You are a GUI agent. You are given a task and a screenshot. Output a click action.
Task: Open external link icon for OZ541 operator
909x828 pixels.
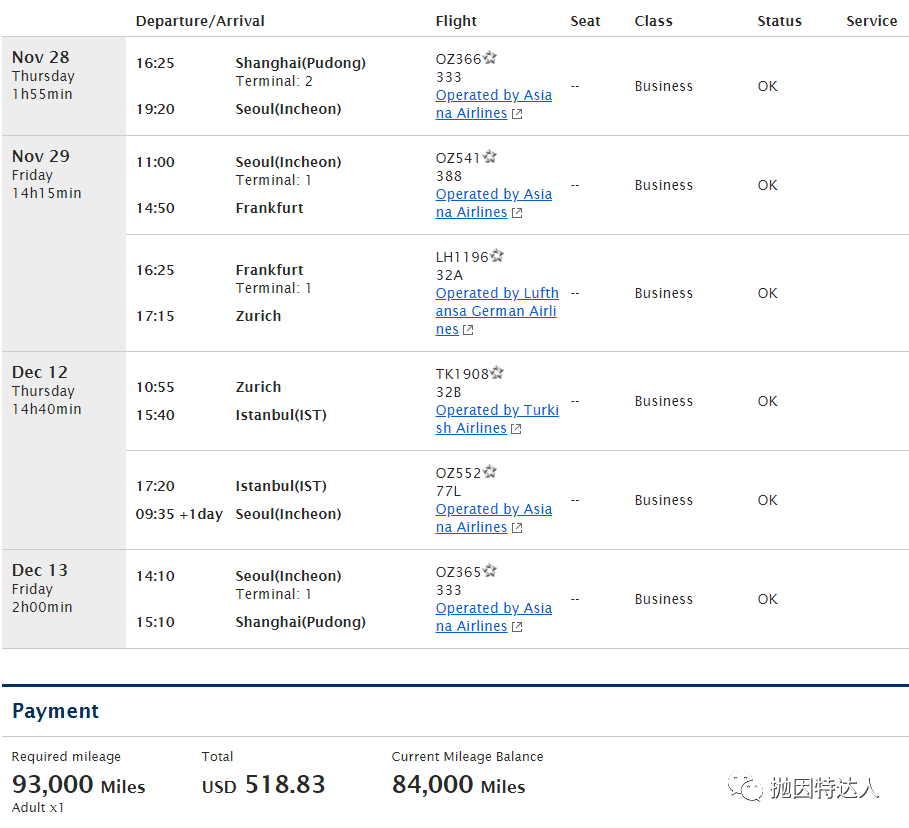517,213
